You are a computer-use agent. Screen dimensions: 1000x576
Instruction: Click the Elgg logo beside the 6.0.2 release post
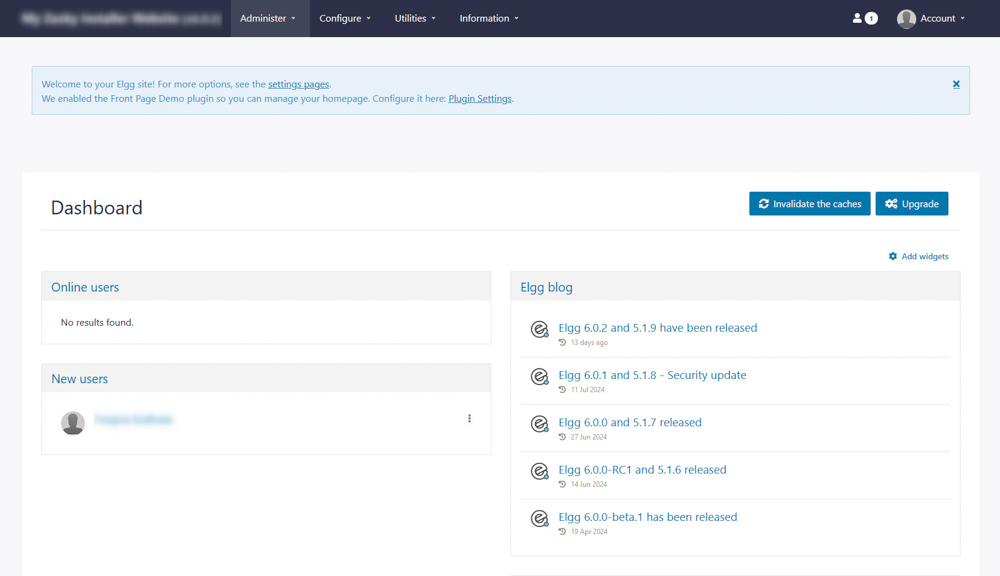point(540,328)
